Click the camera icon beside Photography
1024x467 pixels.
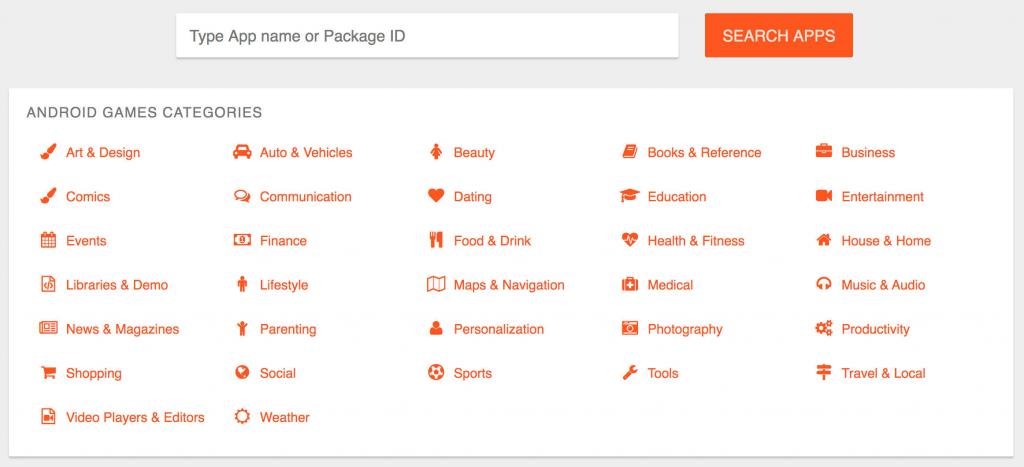629,329
